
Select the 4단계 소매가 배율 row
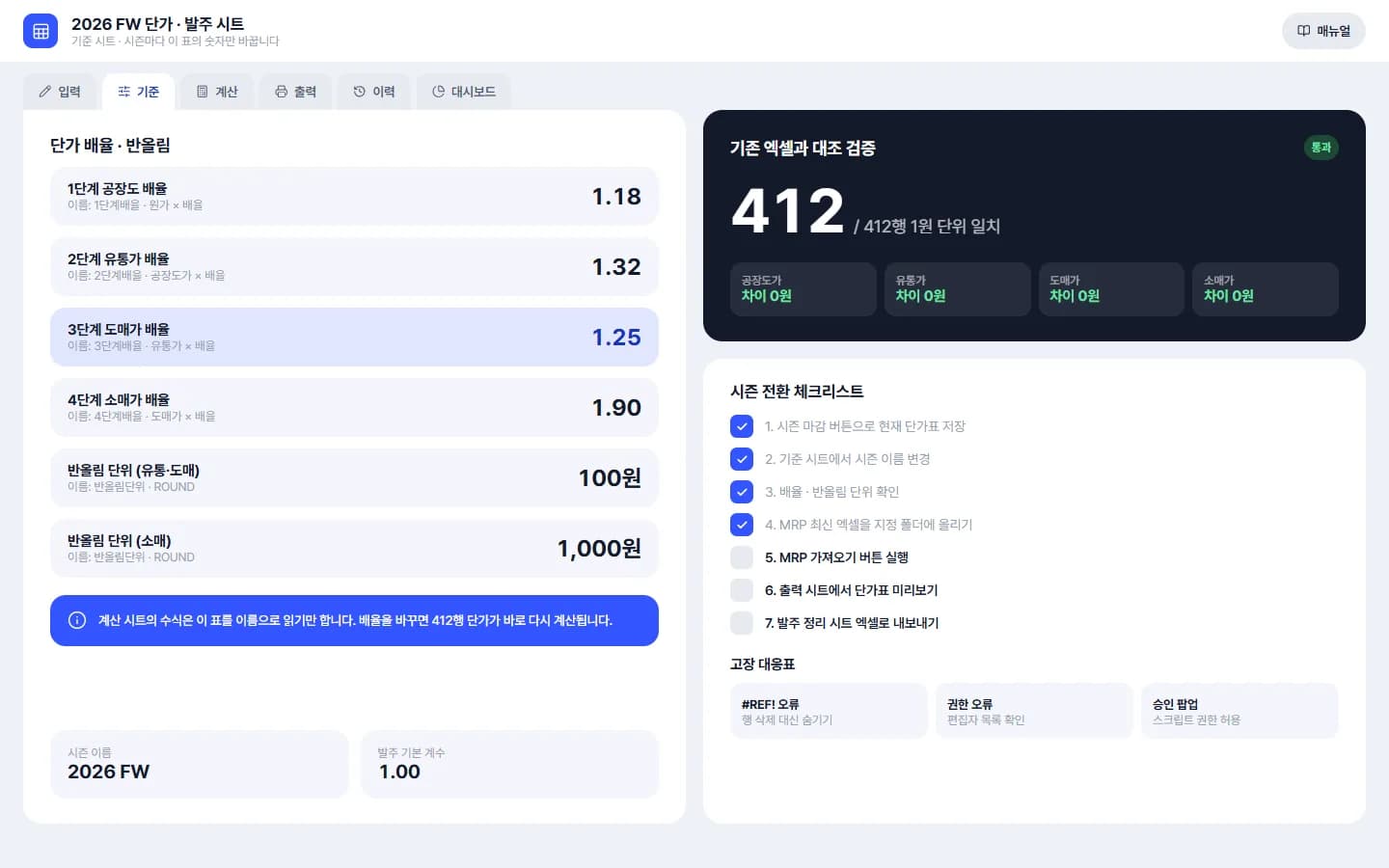coord(354,407)
